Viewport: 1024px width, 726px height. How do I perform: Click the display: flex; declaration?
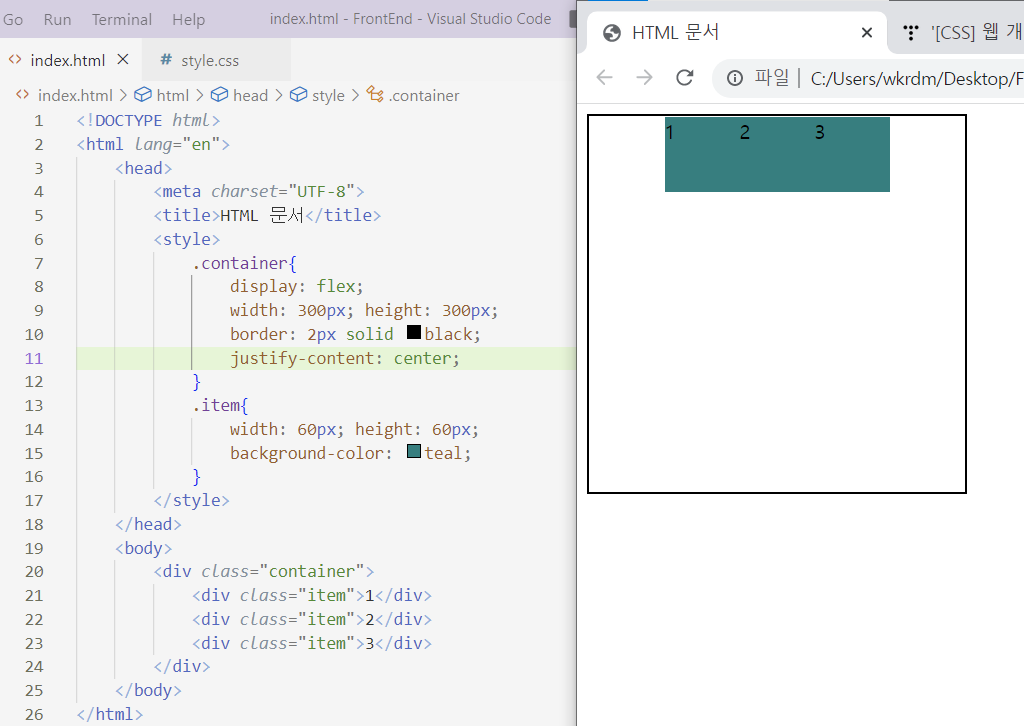pyautogui.click(x=296, y=287)
